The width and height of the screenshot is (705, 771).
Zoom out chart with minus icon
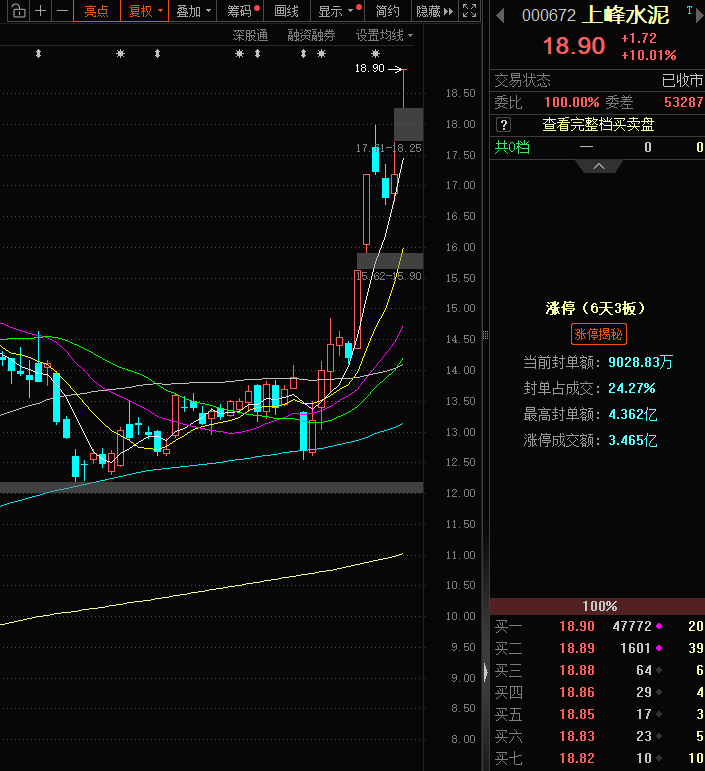tap(62, 11)
